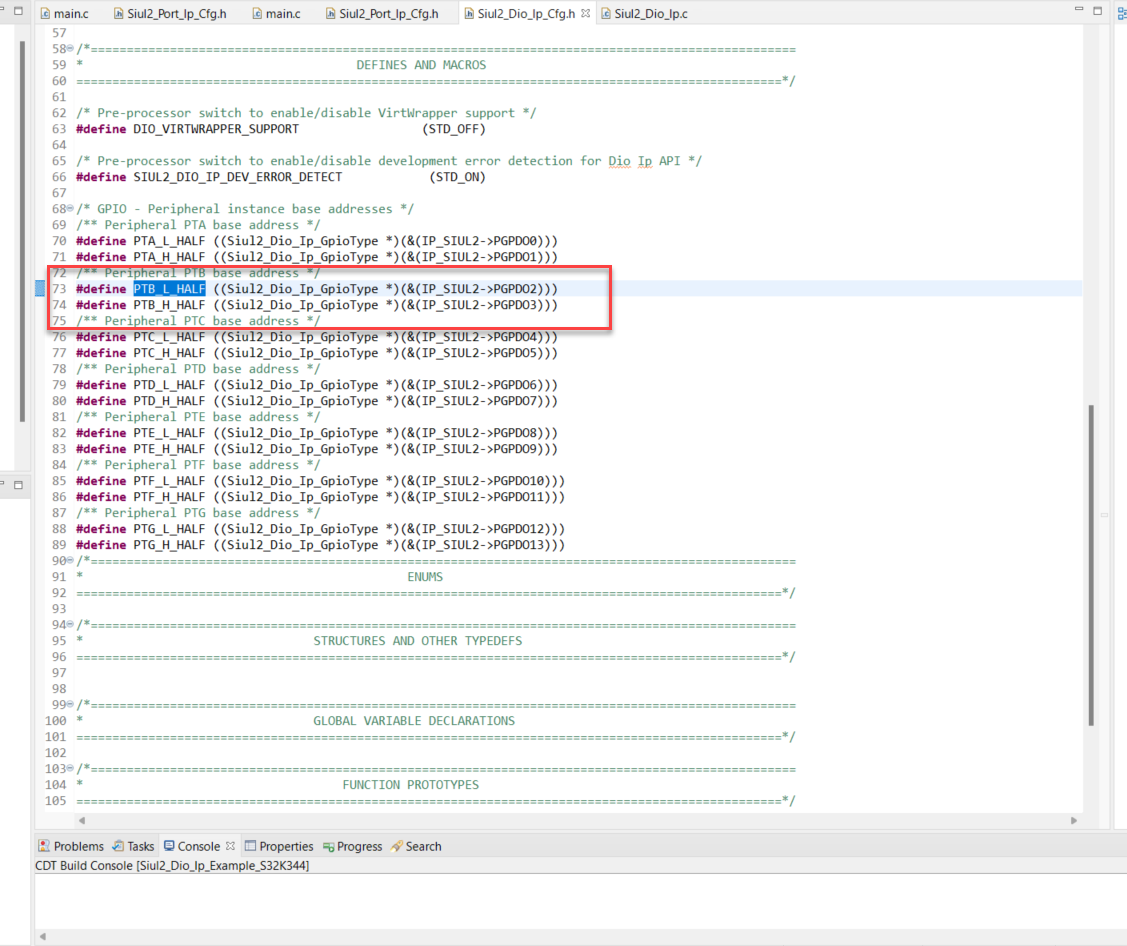
Task: Click DIO_VIRTWRAPPER_SUPPORT macro name
Action: click(216, 129)
